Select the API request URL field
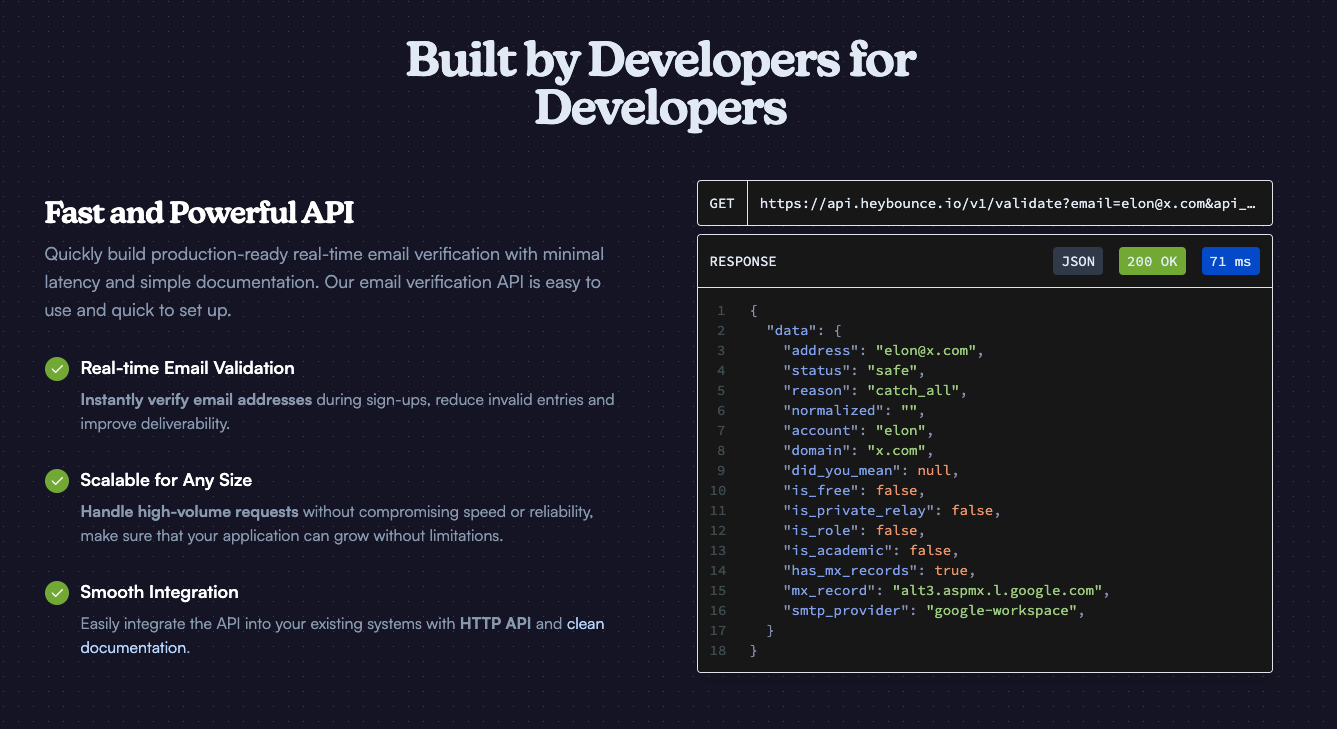 click(1010, 203)
